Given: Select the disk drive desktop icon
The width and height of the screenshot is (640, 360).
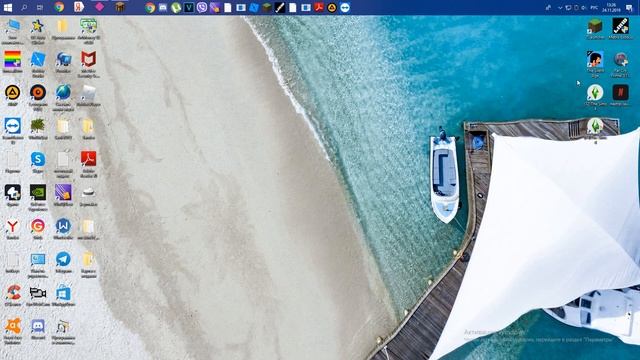Looking at the screenshot, I should tap(88, 195).
